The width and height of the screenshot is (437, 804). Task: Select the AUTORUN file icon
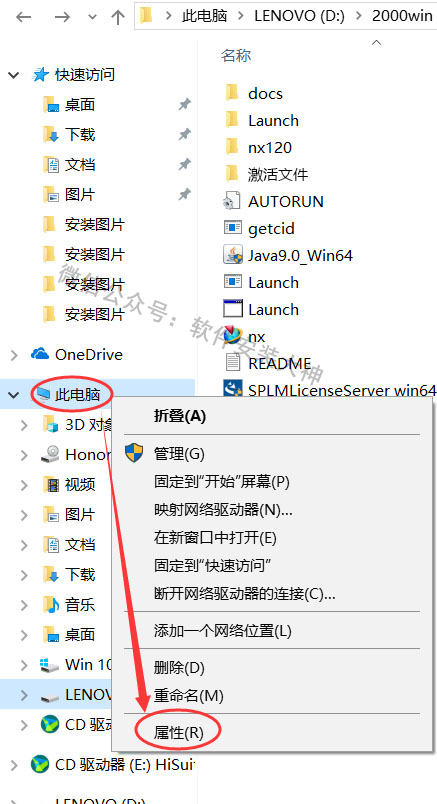(x=232, y=201)
